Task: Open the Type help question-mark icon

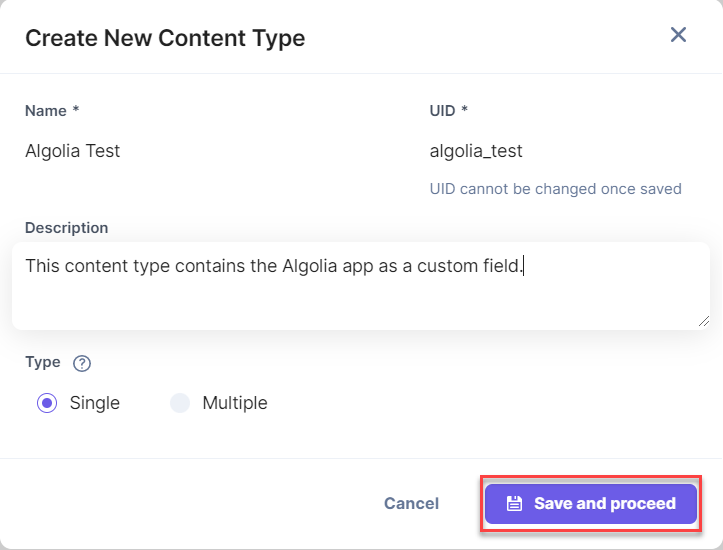Action: coord(82,363)
